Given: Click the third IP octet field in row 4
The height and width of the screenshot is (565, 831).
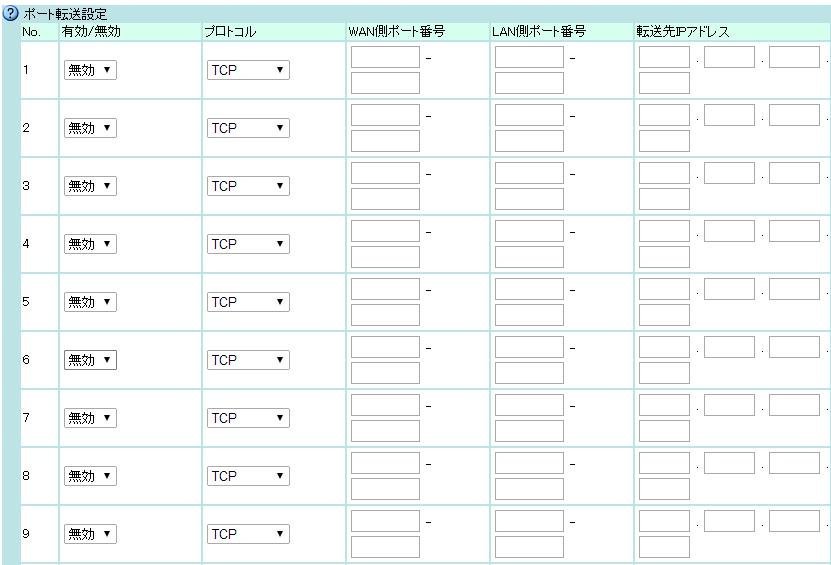Looking at the screenshot, I should click(x=794, y=231).
